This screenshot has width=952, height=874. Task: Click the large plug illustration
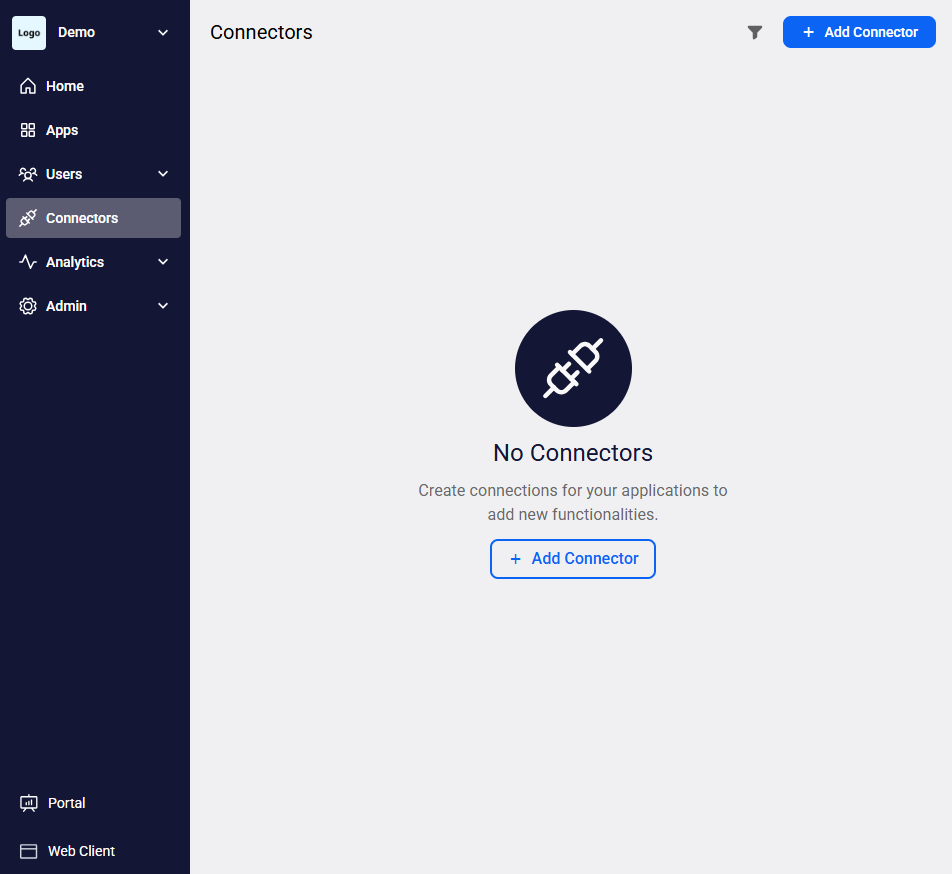tap(573, 368)
